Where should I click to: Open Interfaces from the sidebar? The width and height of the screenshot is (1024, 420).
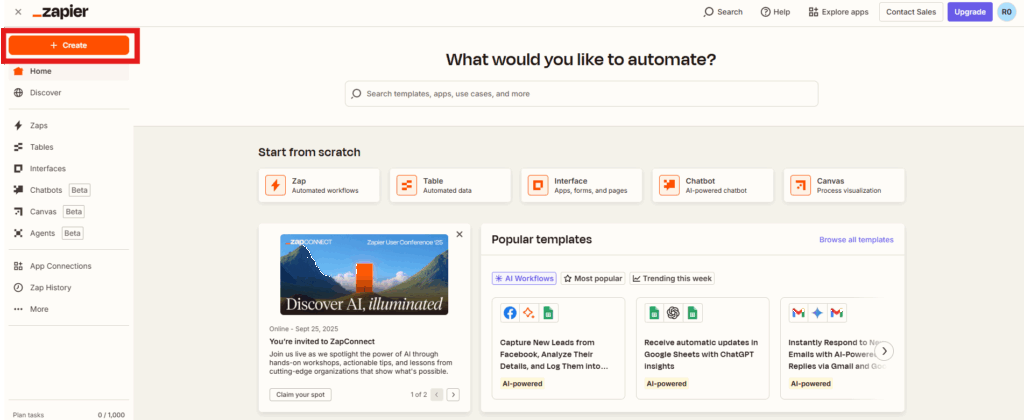[69, 169]
